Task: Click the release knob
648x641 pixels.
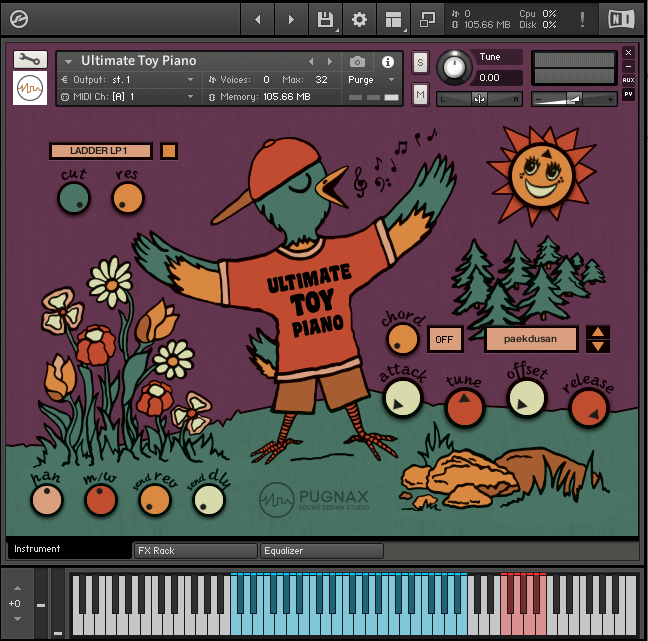Action: pyautogui.click(x=588, y=408)
